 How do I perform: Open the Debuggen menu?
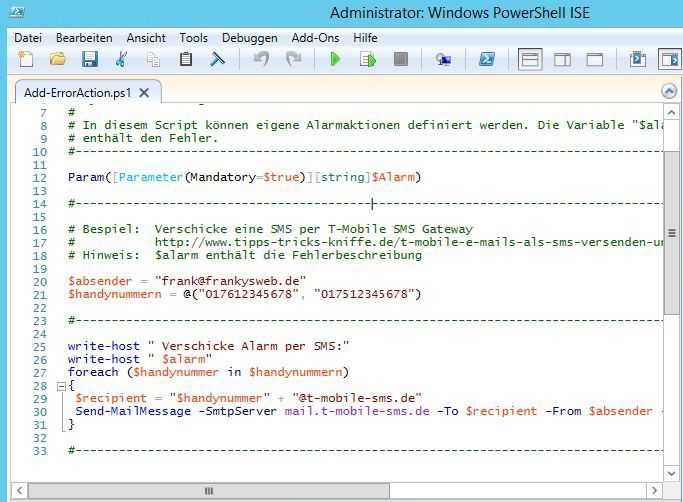[x=249, y=37]
